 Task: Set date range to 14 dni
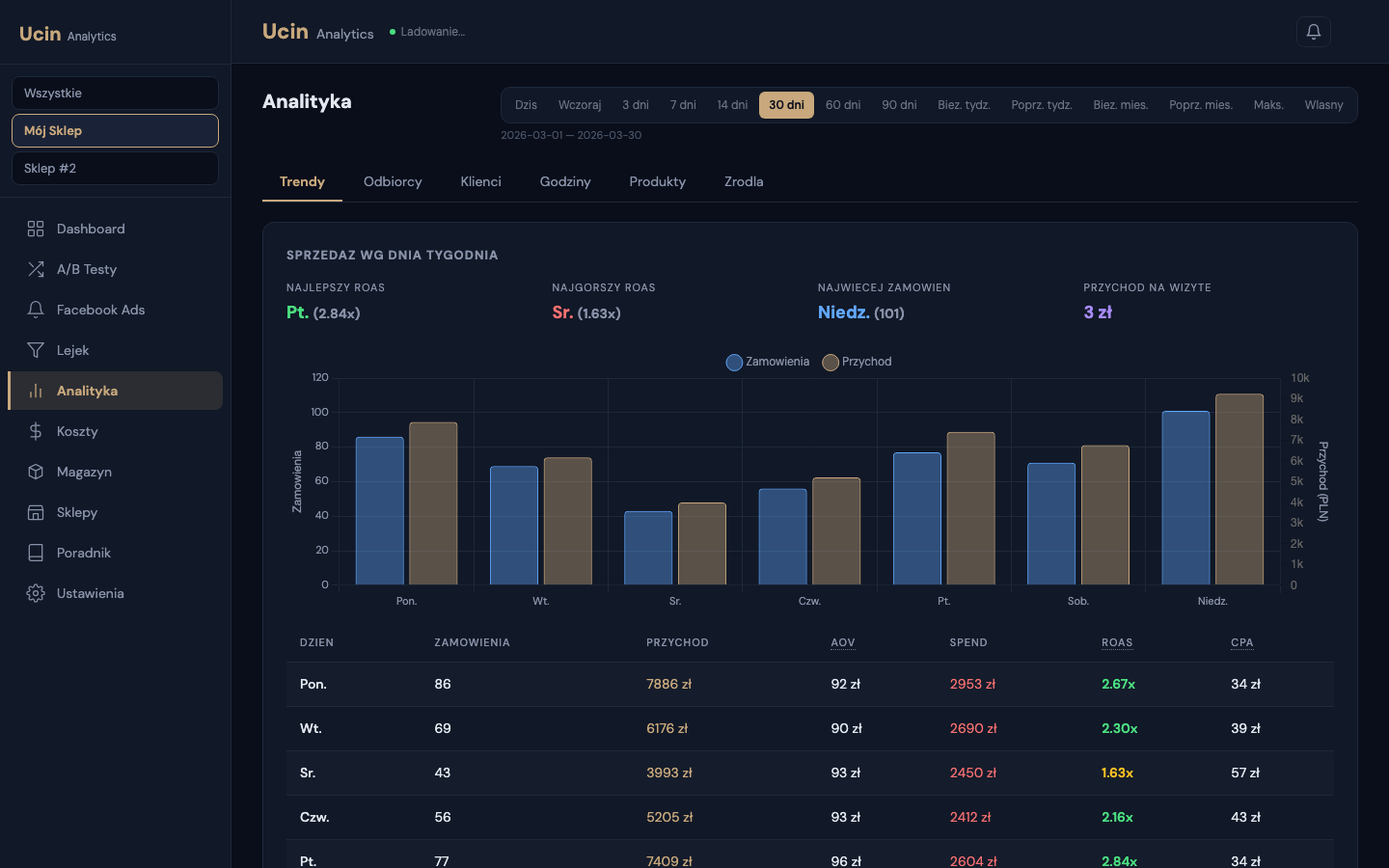732,105
